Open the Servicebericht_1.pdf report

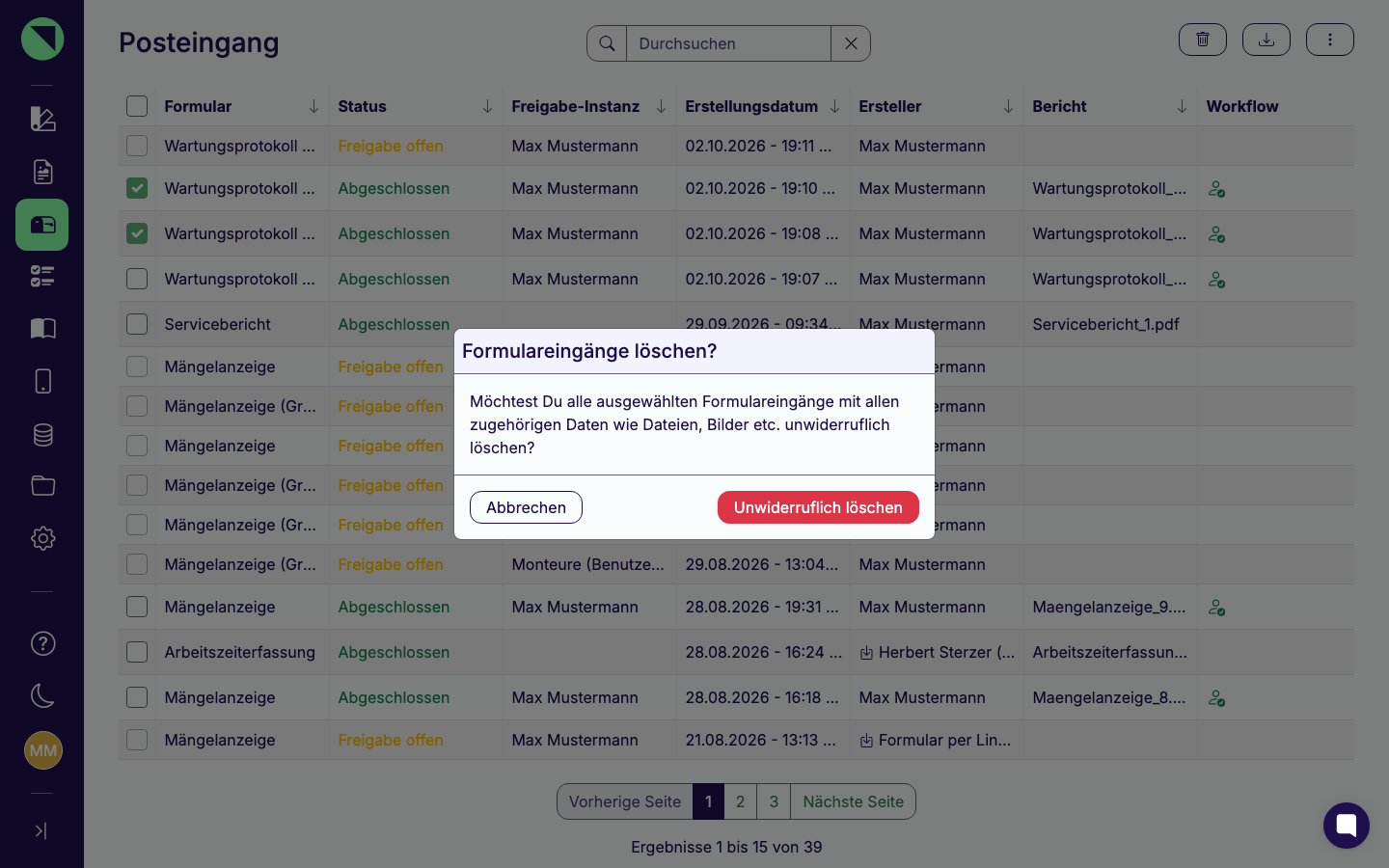(x=1105, y=324)
